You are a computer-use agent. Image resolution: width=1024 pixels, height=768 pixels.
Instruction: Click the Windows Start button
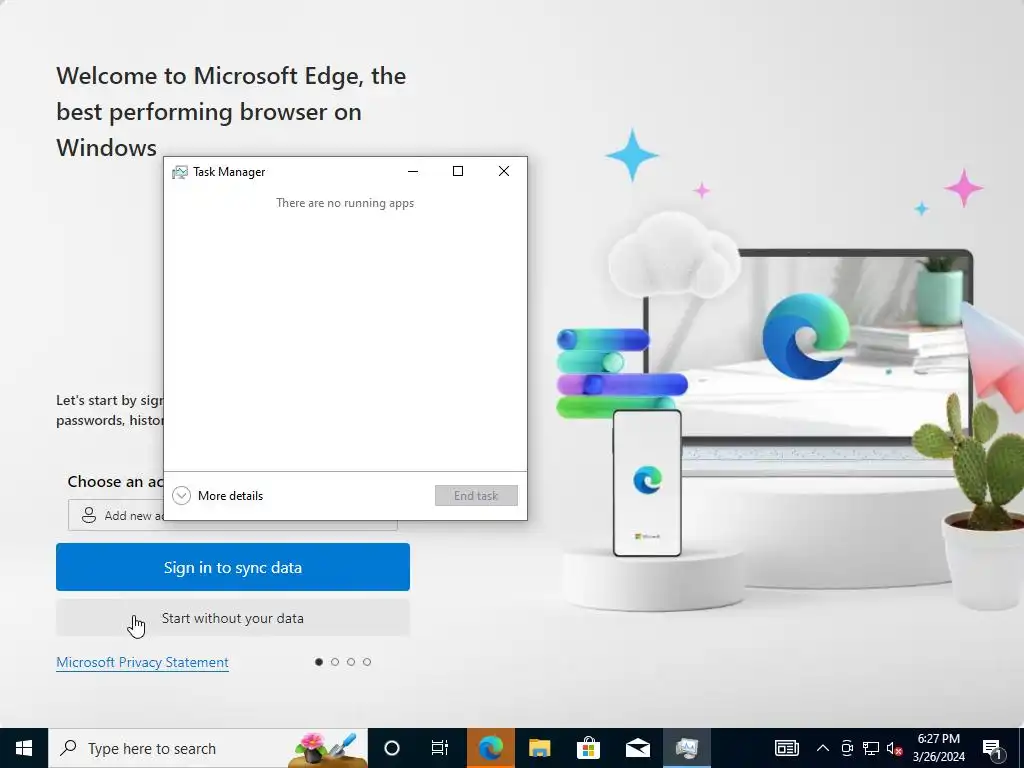(24, 748)
